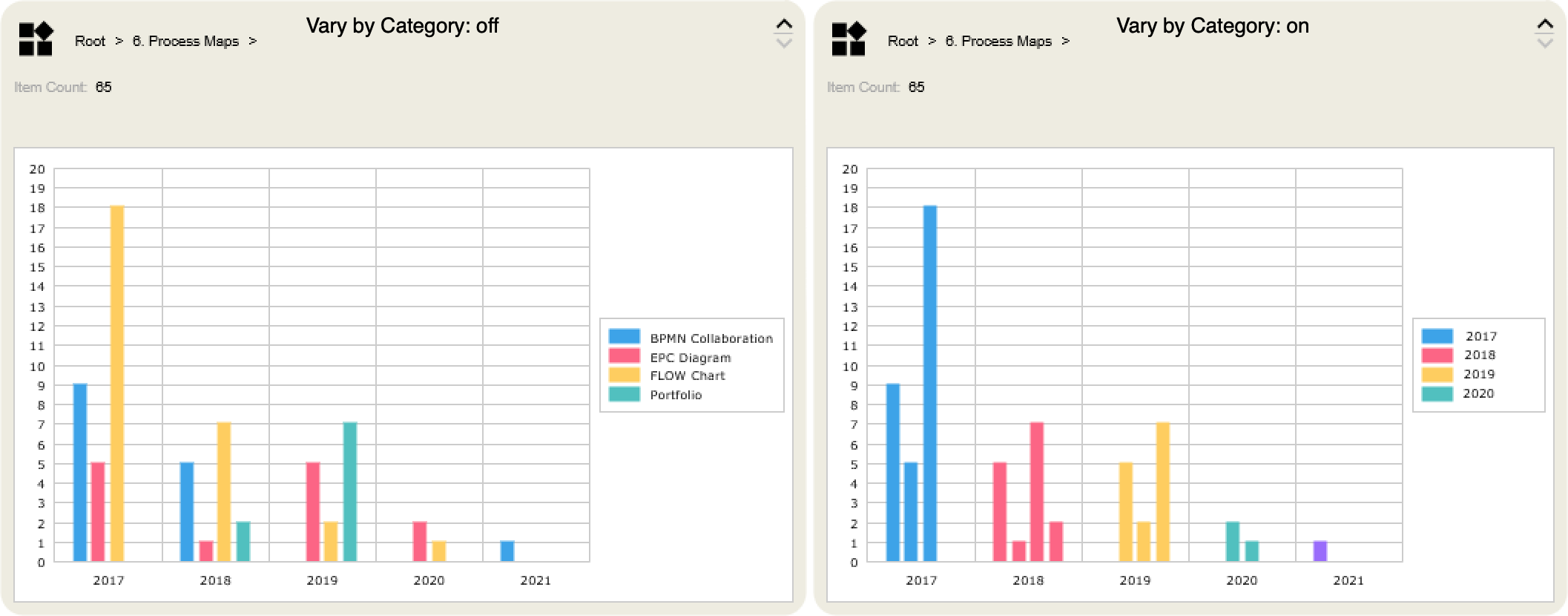The height and width of the screenshot is (616, 1568).
Task: Open '6. Process Maps' in the left breadcrumb
Action: click(x=185, y=42)
